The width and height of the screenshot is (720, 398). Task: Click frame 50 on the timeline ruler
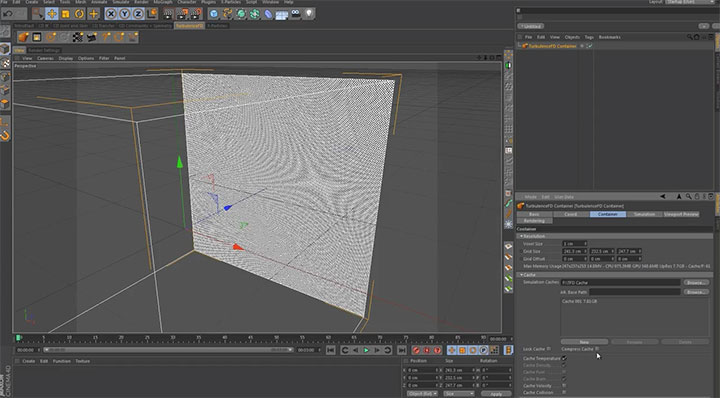click(276, 337)
